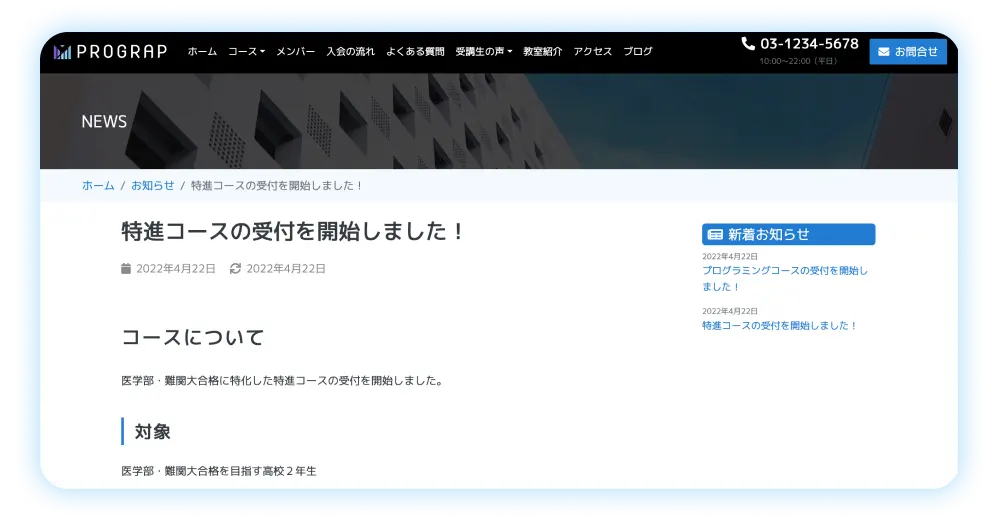This screenshot has width=1000, height=526.
Task: Click ホーム in the breadcrumb
Action: click(x=98, y=186)
